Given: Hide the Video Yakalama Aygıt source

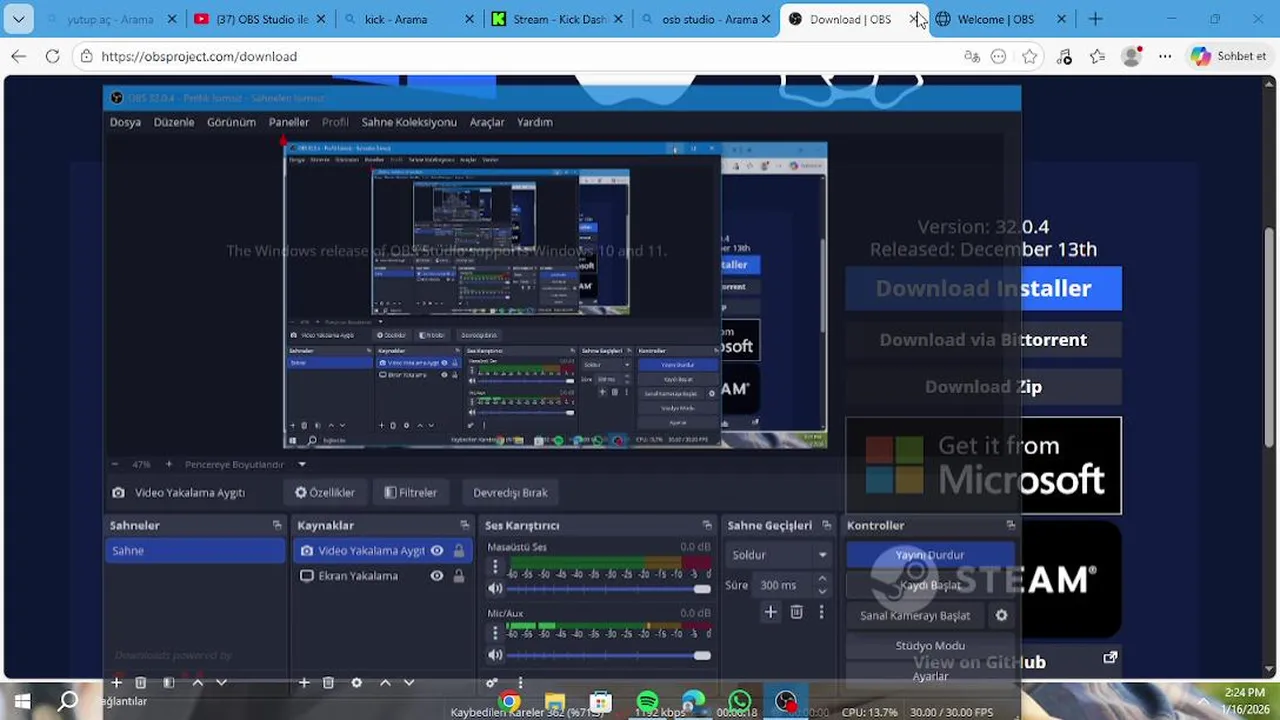Looking at the screenshot, I should [436, 550].
